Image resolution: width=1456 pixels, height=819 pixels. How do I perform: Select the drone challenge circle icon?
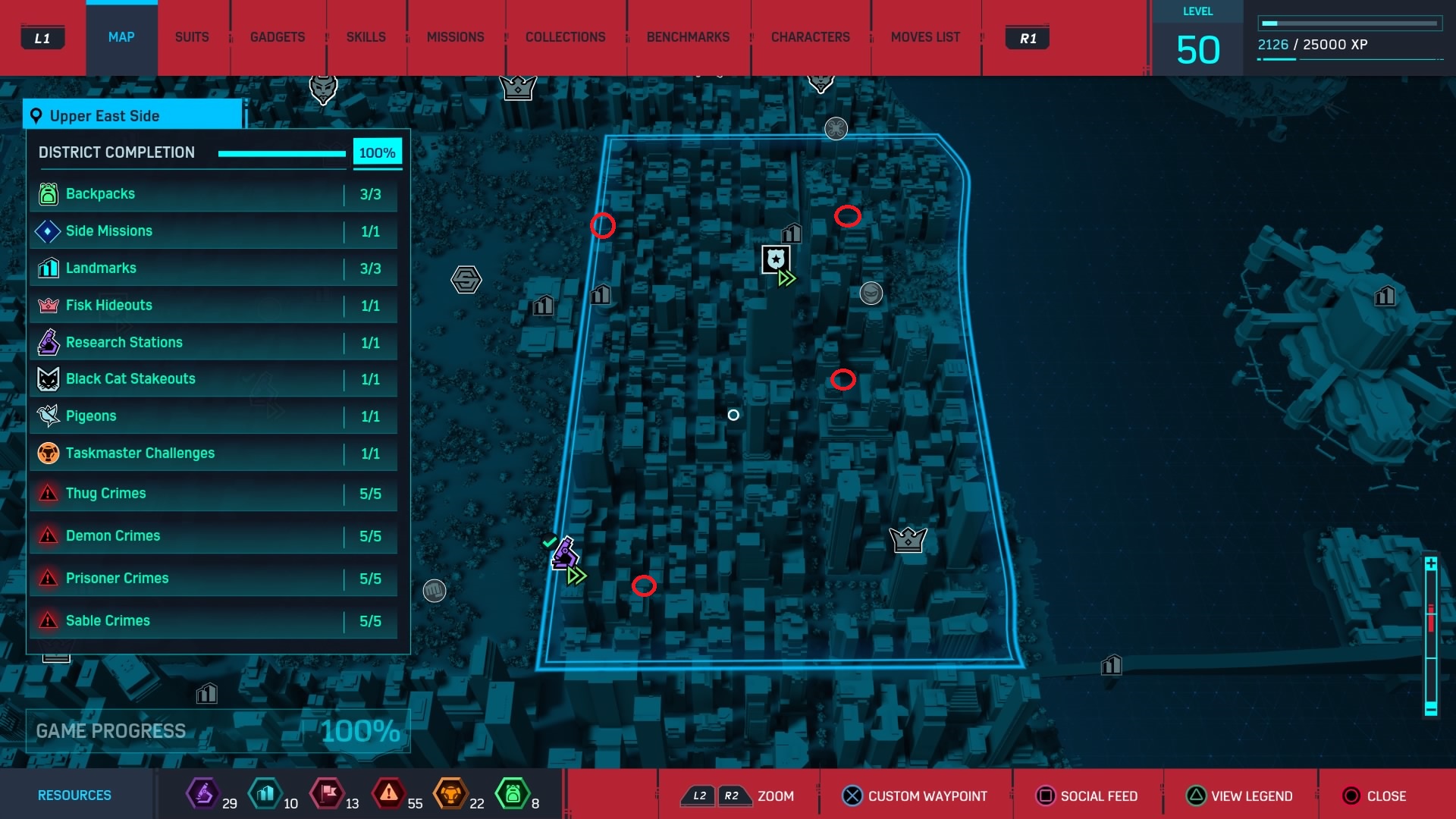point(836,129)
